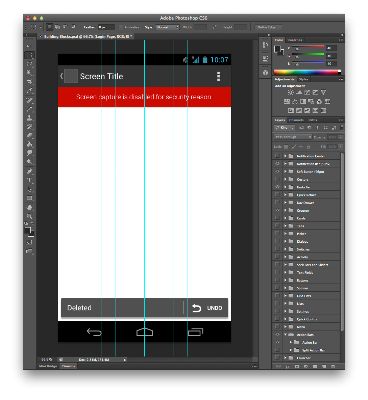The height and width of the screenshot is (400, 368).
Task: Hide the Action Bar layer group
Action: click(x=277, y=342)
